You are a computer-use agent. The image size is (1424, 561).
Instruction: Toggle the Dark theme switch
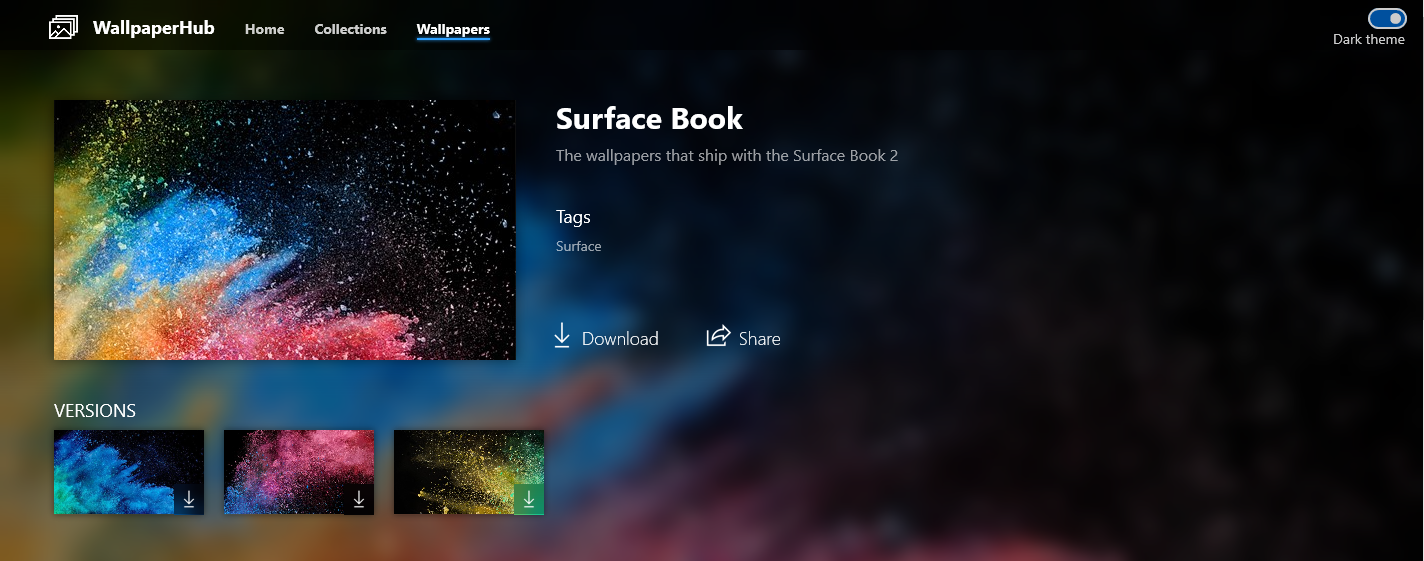(x=1387, y=18)
